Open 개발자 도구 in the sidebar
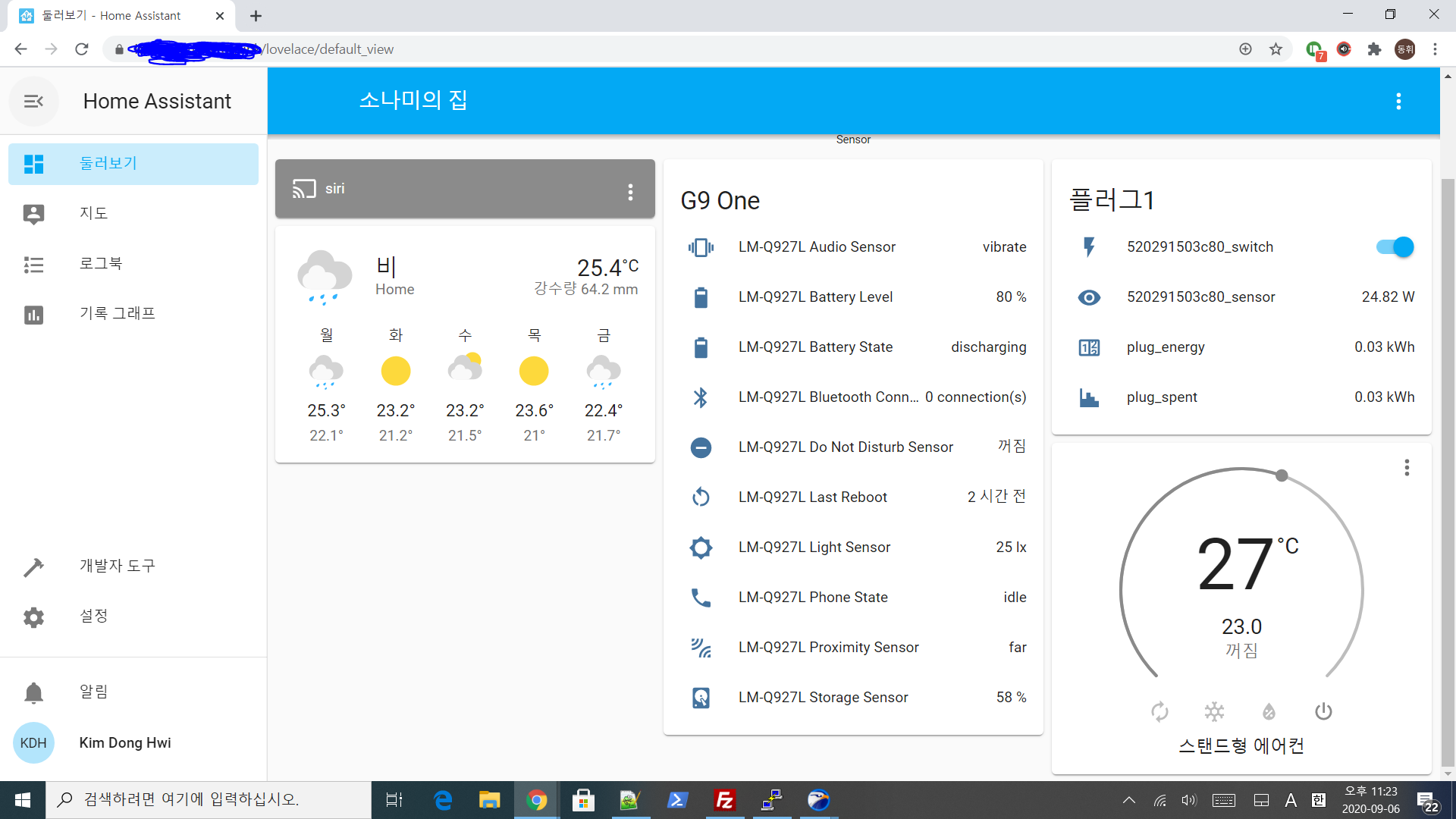Screen dimensions: 1456x819 pos(118,566)
